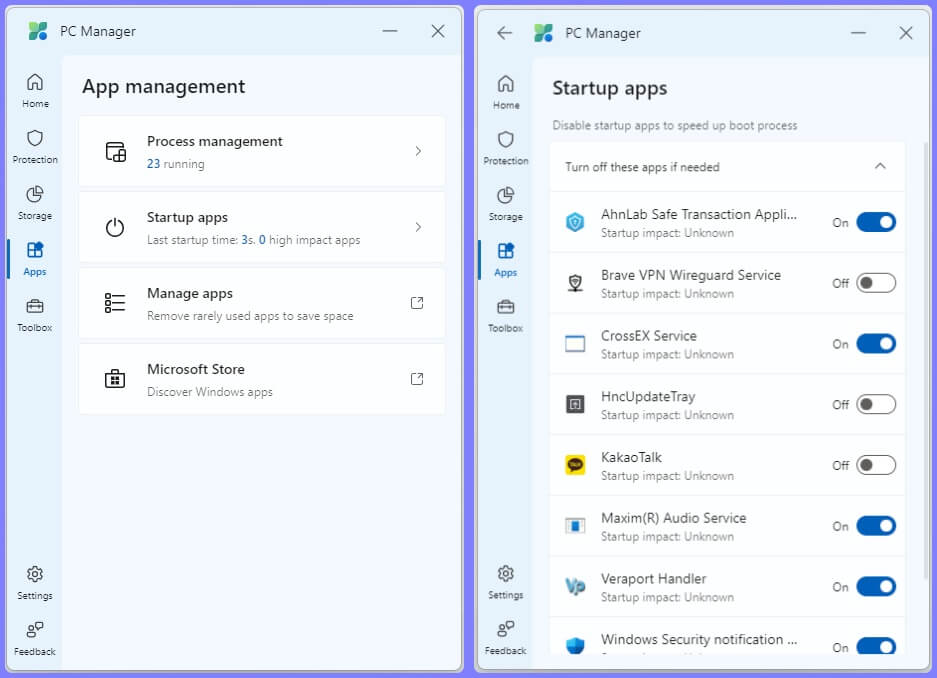The image size is (937, 678).
Task: Click the Startup apps card title text
Action: [x=187, y=217]
